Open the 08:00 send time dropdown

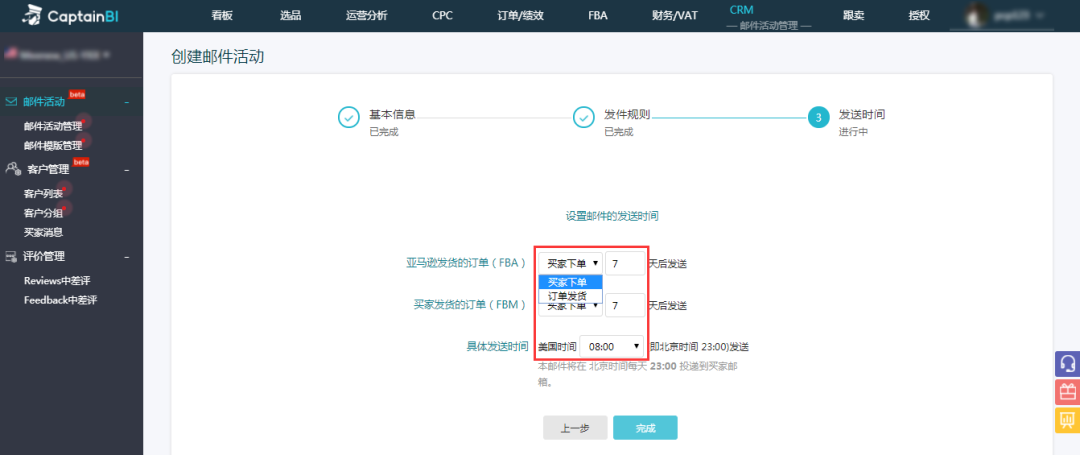click(612, 346)
